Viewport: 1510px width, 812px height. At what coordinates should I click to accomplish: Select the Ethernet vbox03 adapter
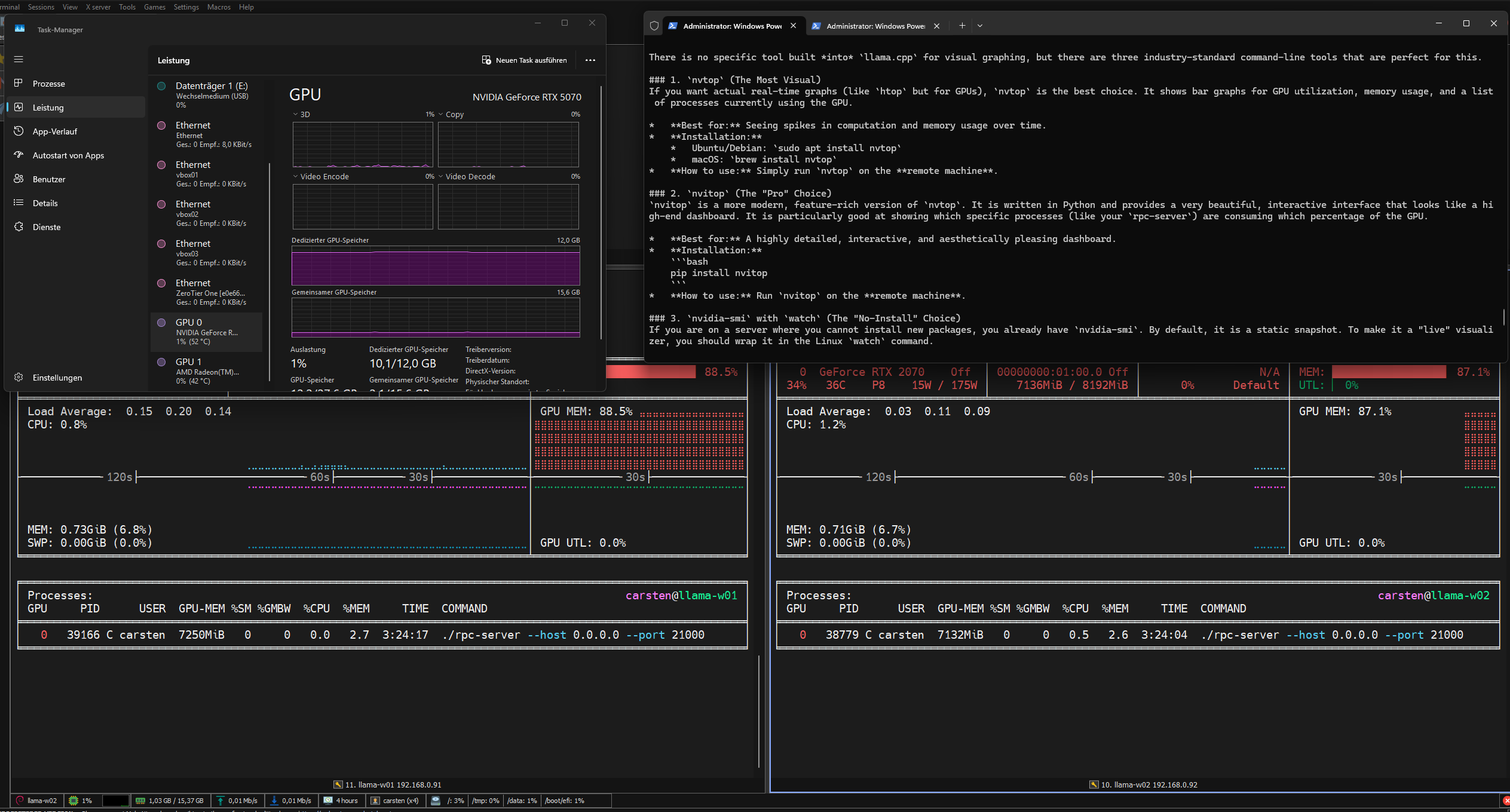pyautogui.click(x=207, y=253)
